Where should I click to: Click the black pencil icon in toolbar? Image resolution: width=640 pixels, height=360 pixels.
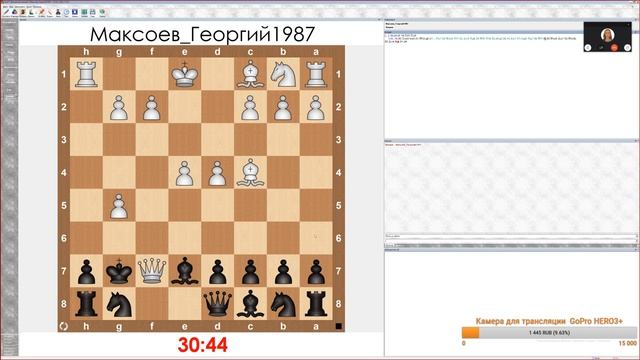pyautogui.click(x=7, y=12)
